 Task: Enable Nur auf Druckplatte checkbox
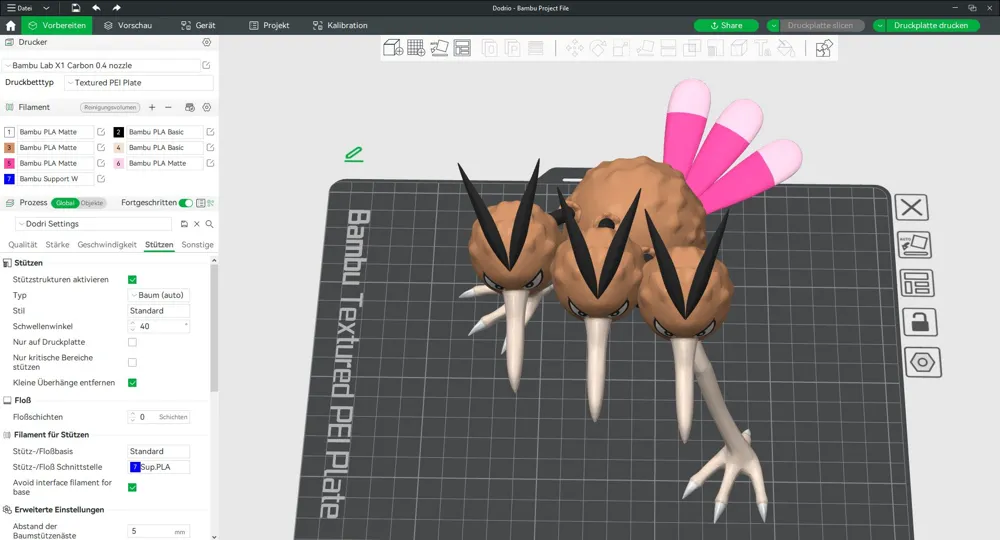point(133,342)
